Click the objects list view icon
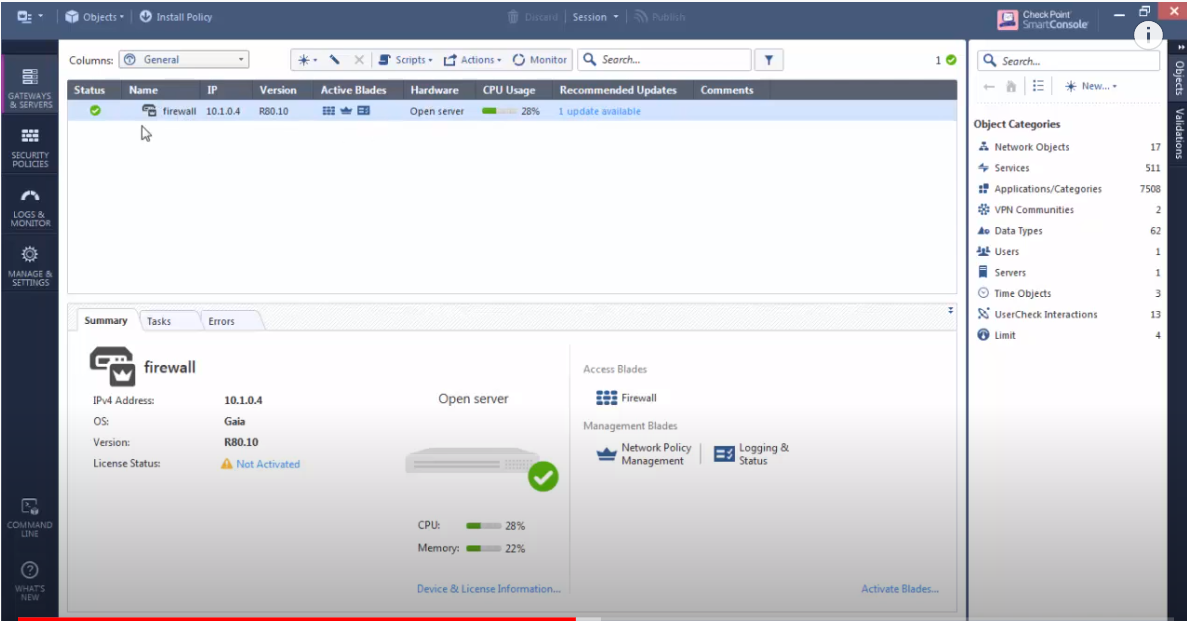Image resolution: width=1187 pixels, height=621 pixels. pyautogui.click(x=1038, y=86)
